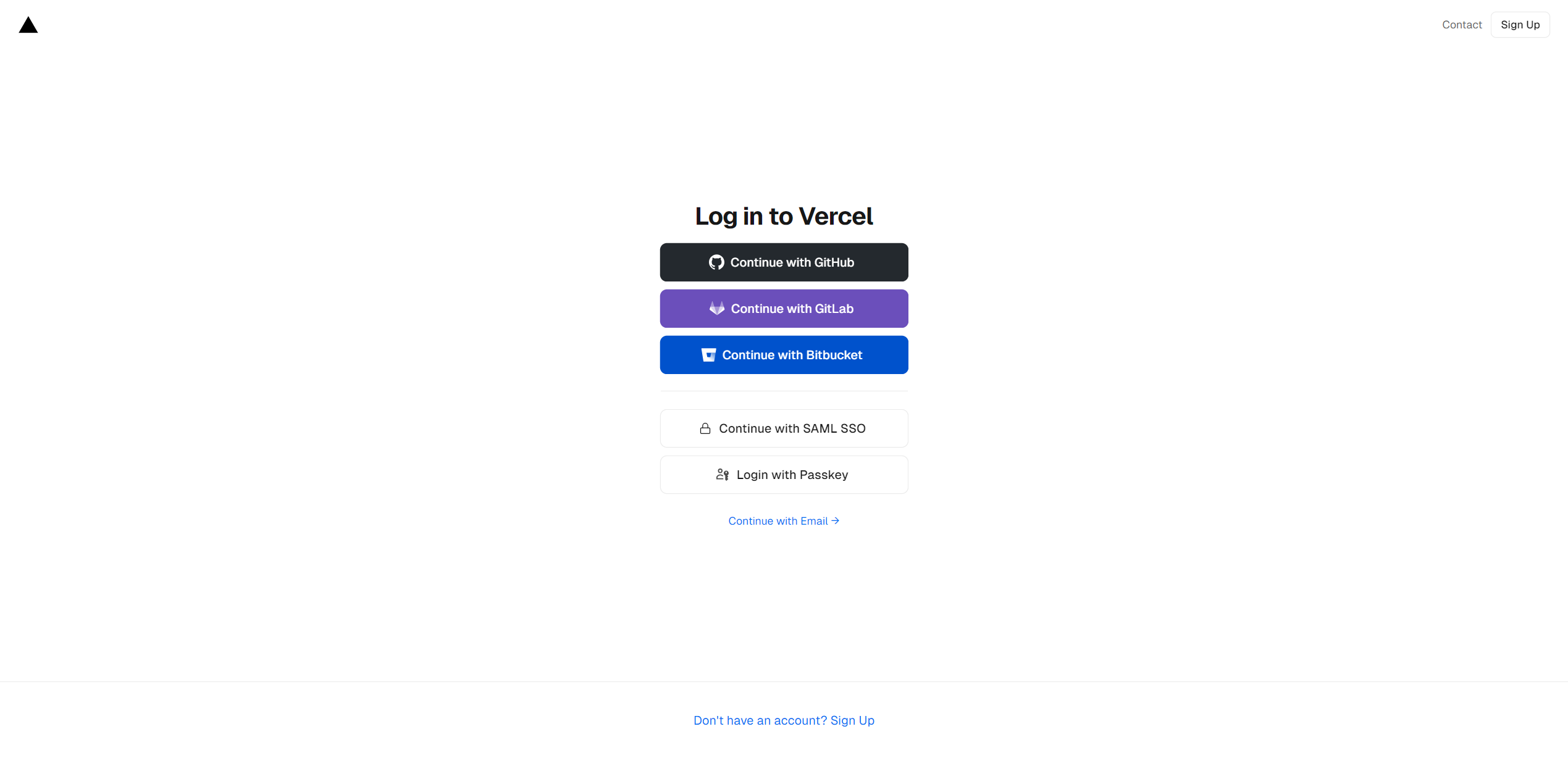This screenshot has height=758, width=1568.
Task: Click the lock icon beside SAML SSO
Action: tap(705, 428)
